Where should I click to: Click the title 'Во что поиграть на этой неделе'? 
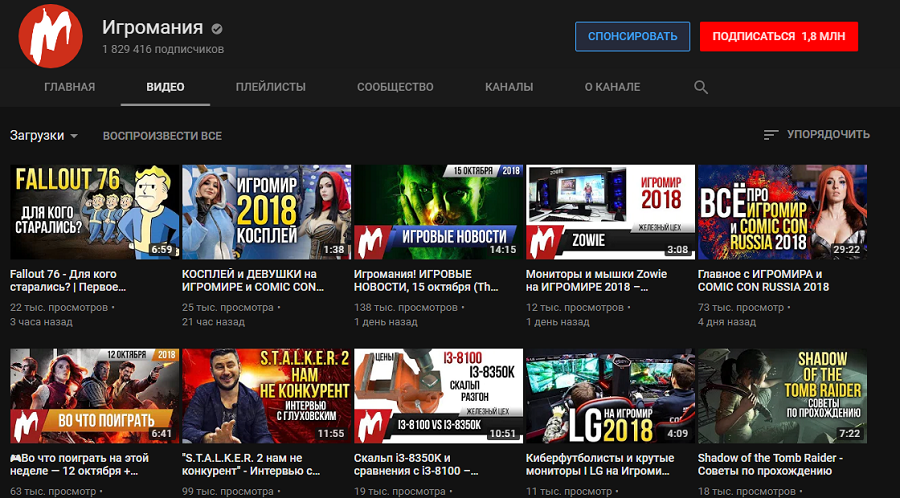pos(79,465)
